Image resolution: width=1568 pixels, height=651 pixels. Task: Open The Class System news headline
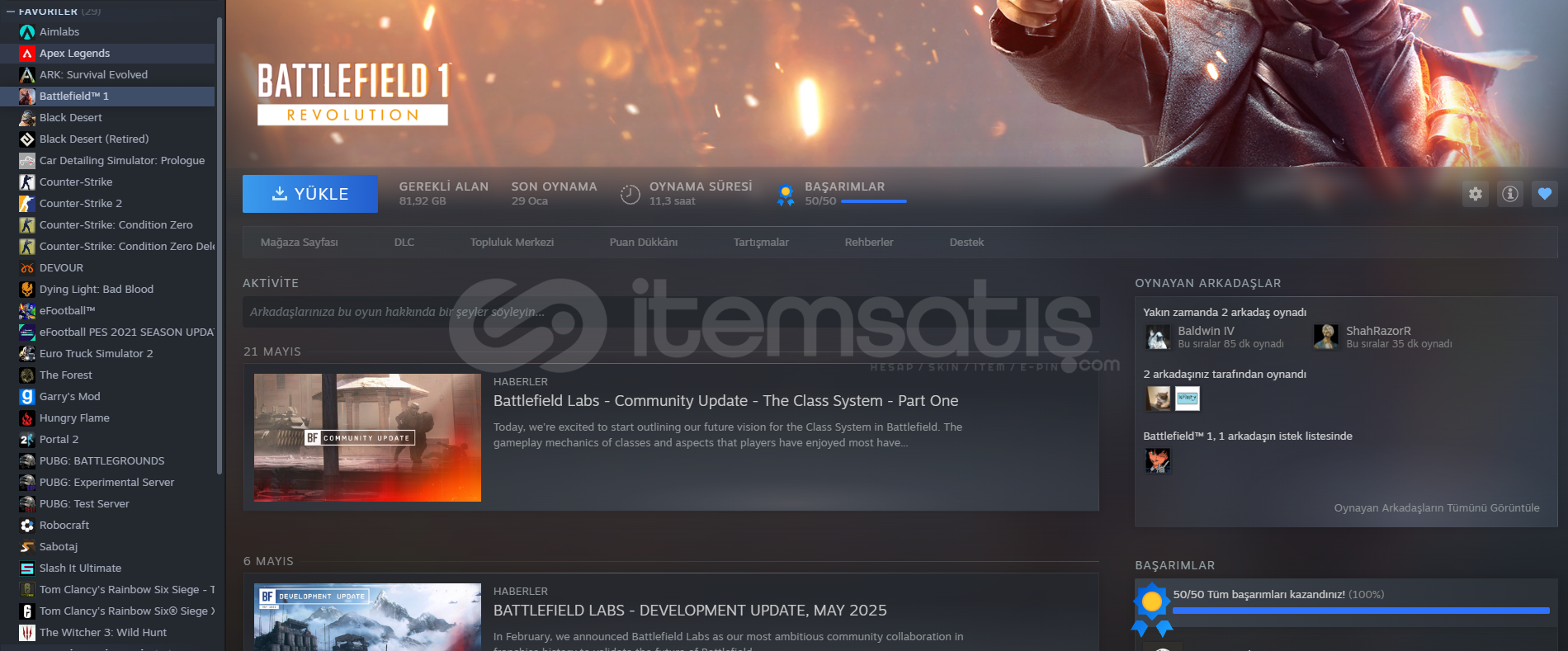[726, 400]
